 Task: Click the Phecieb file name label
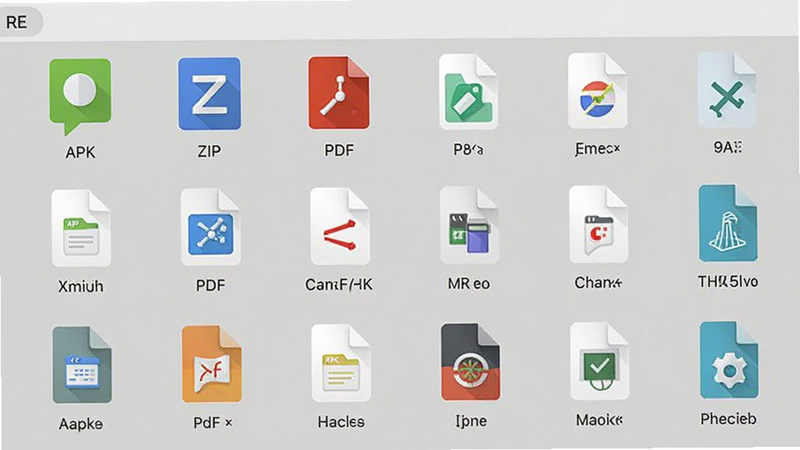728,419
